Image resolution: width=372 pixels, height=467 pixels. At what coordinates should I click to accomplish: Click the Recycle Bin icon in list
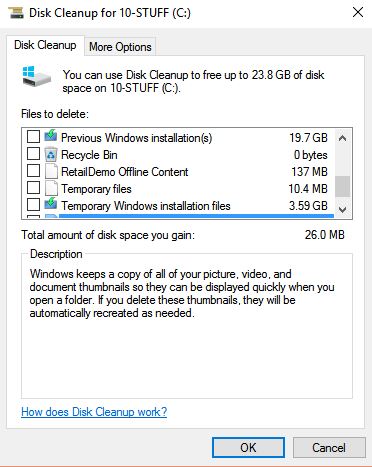(x=51, y=154)
